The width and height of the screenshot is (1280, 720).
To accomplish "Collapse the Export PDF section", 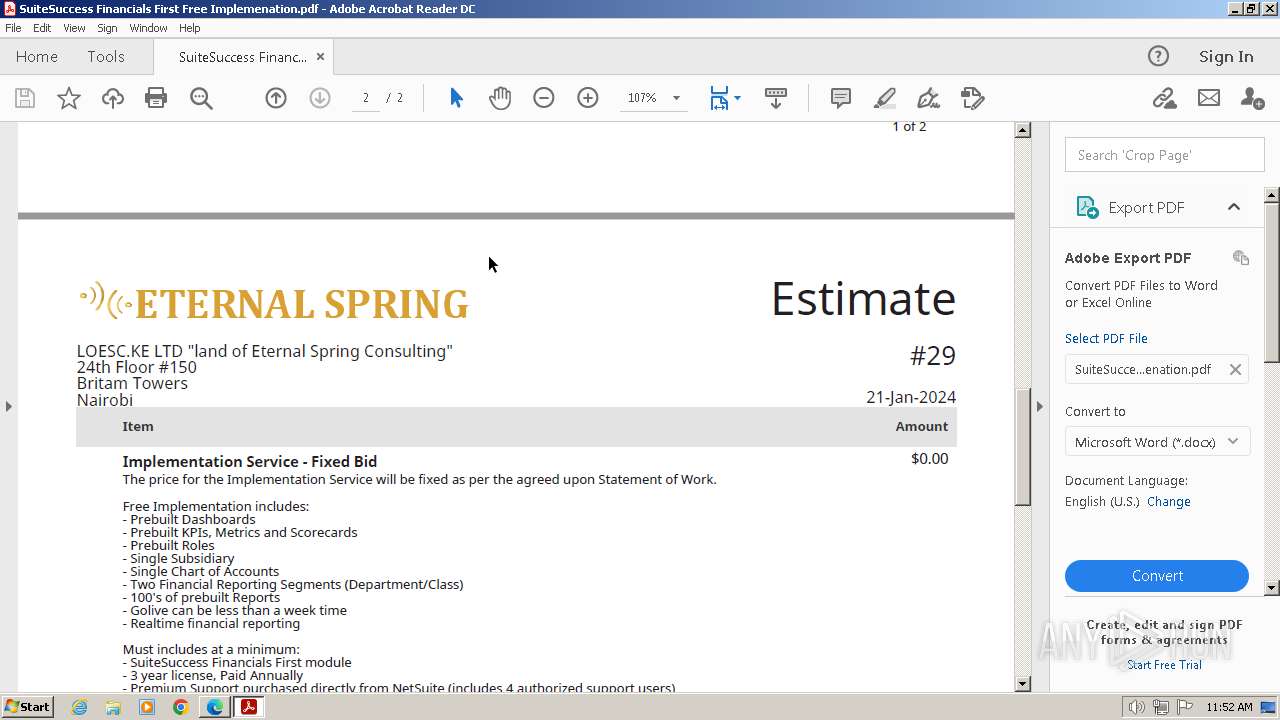I will click(x=1233, y=207).
